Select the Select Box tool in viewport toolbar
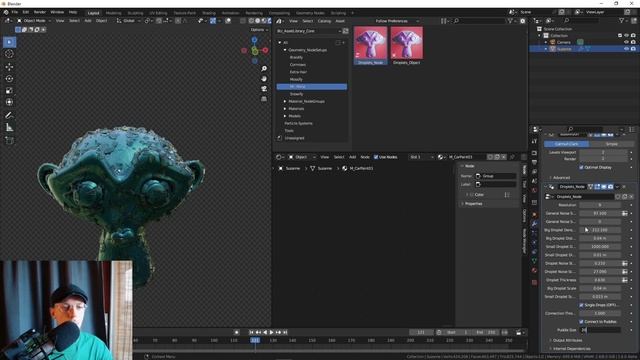The width and height of the screenshot is (640, 360). [x=9, y=42]
